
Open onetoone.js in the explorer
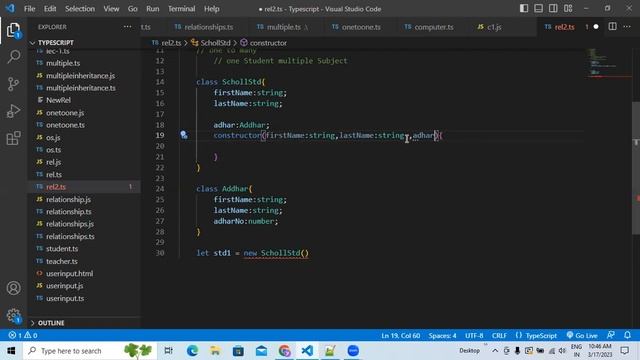[65, 113]
